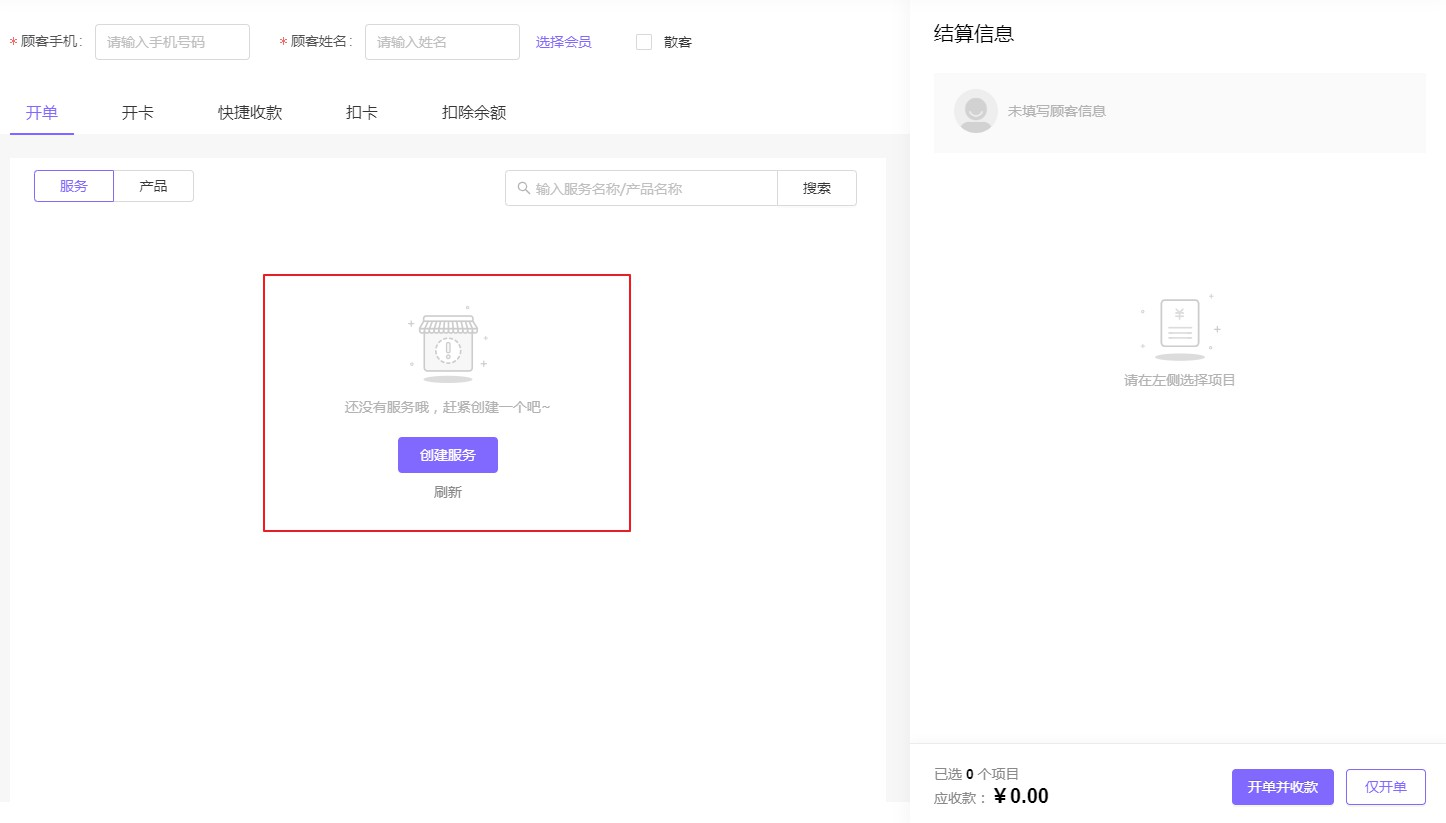Click the grey customer avatar icon
Screen dimensions: 1446x823
(x=975, y=111)
